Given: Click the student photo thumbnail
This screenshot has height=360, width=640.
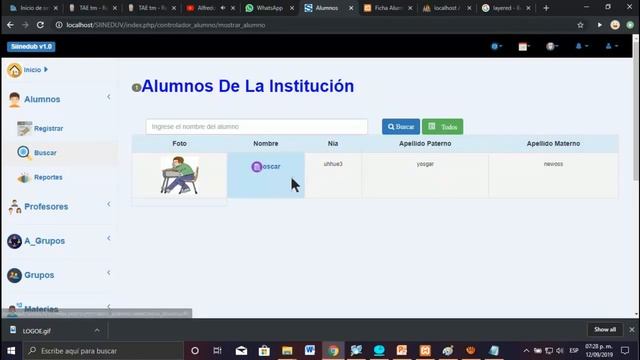Looking at the screenshot, I should click(x=180, y=175).
